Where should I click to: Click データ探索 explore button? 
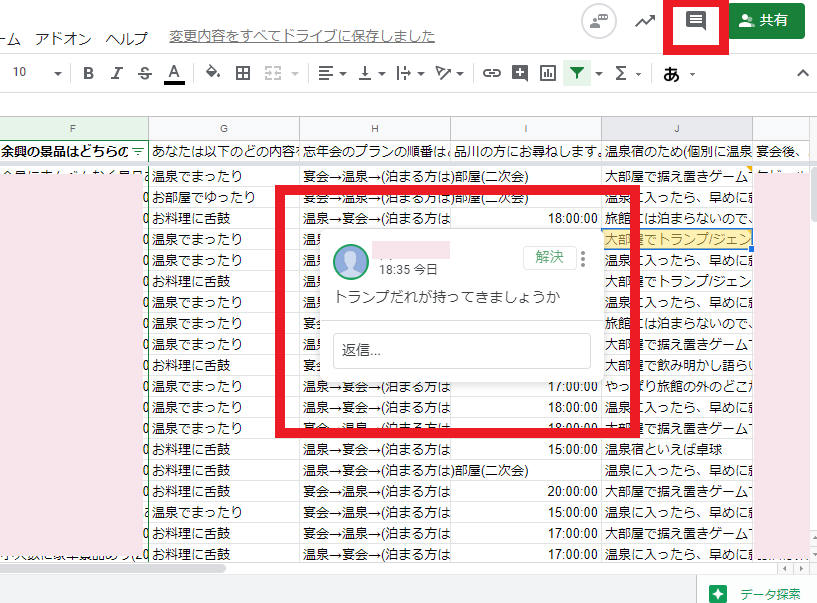click(x=755, y=594)
